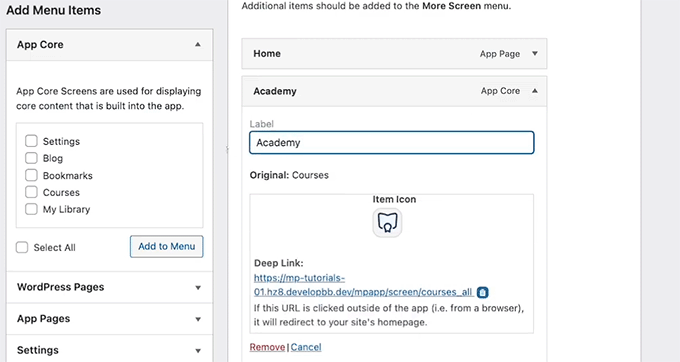Check the Courses checkbox
680x362 pixels.
point(31,192)
